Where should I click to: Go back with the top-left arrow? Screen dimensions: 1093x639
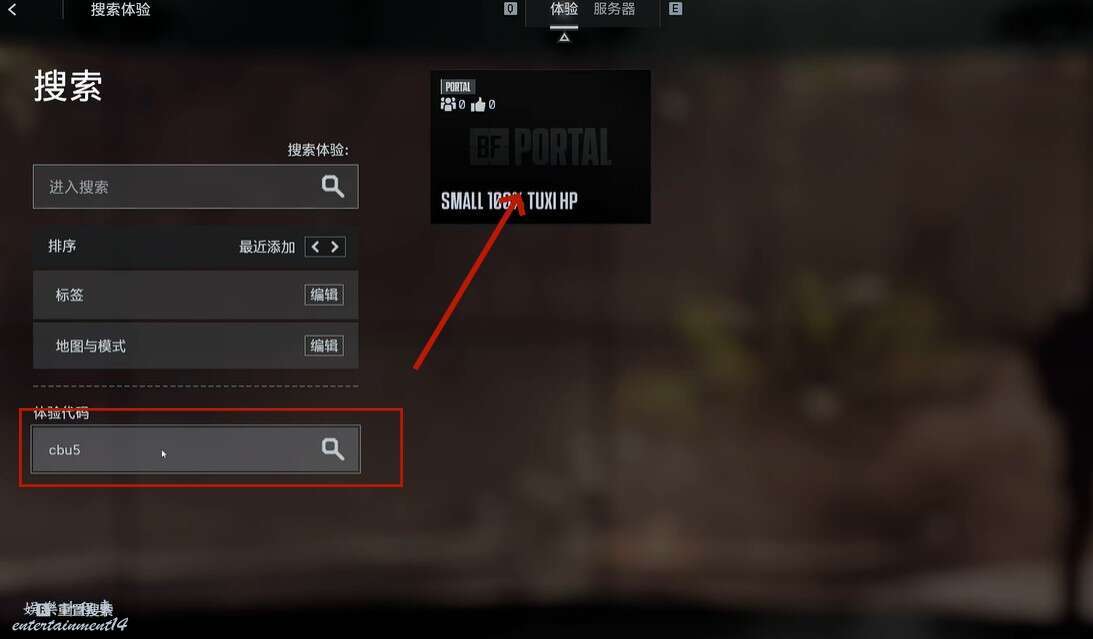click(12, 10)
